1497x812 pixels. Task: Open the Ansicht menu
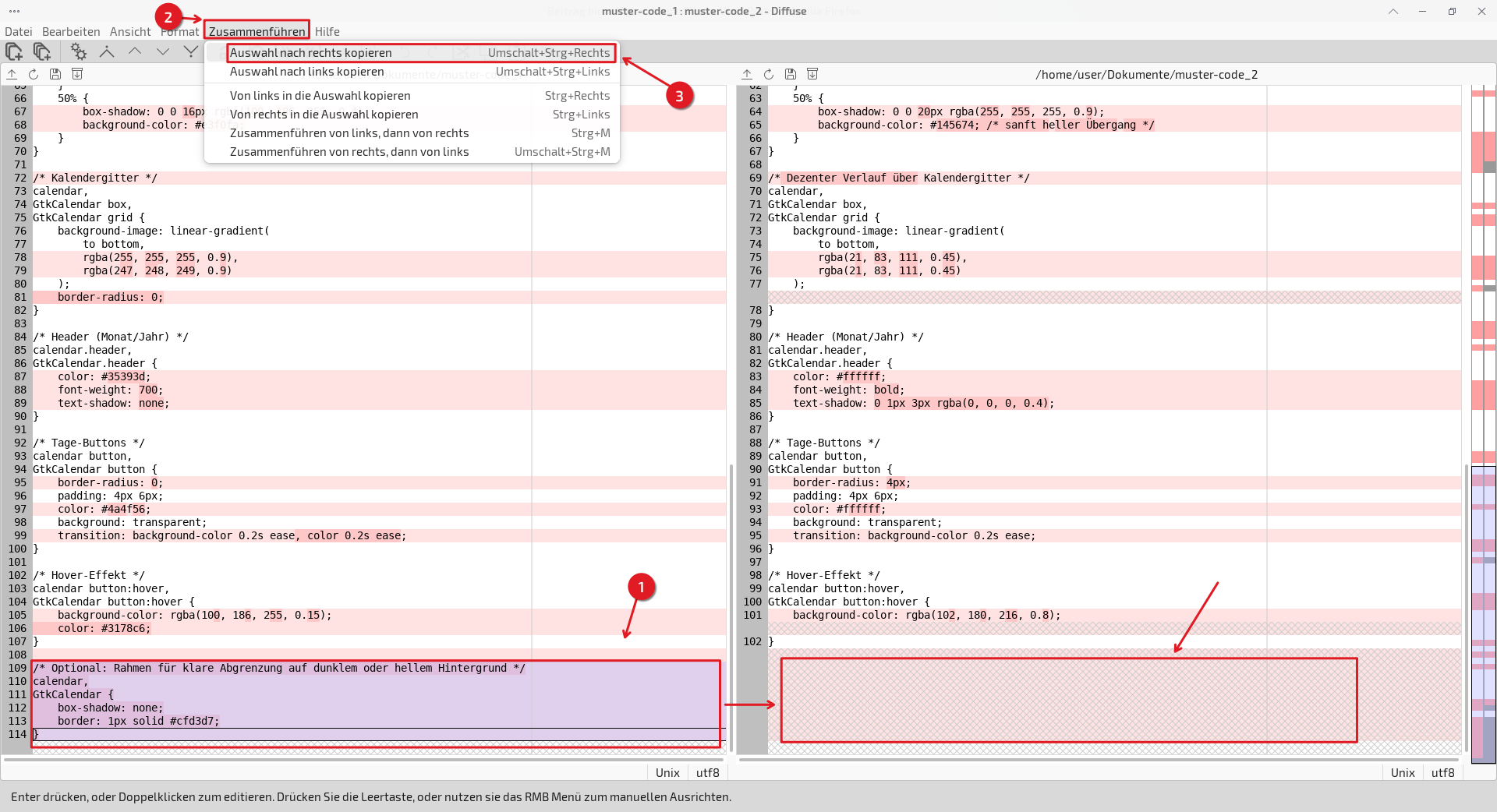coord(130,31)
